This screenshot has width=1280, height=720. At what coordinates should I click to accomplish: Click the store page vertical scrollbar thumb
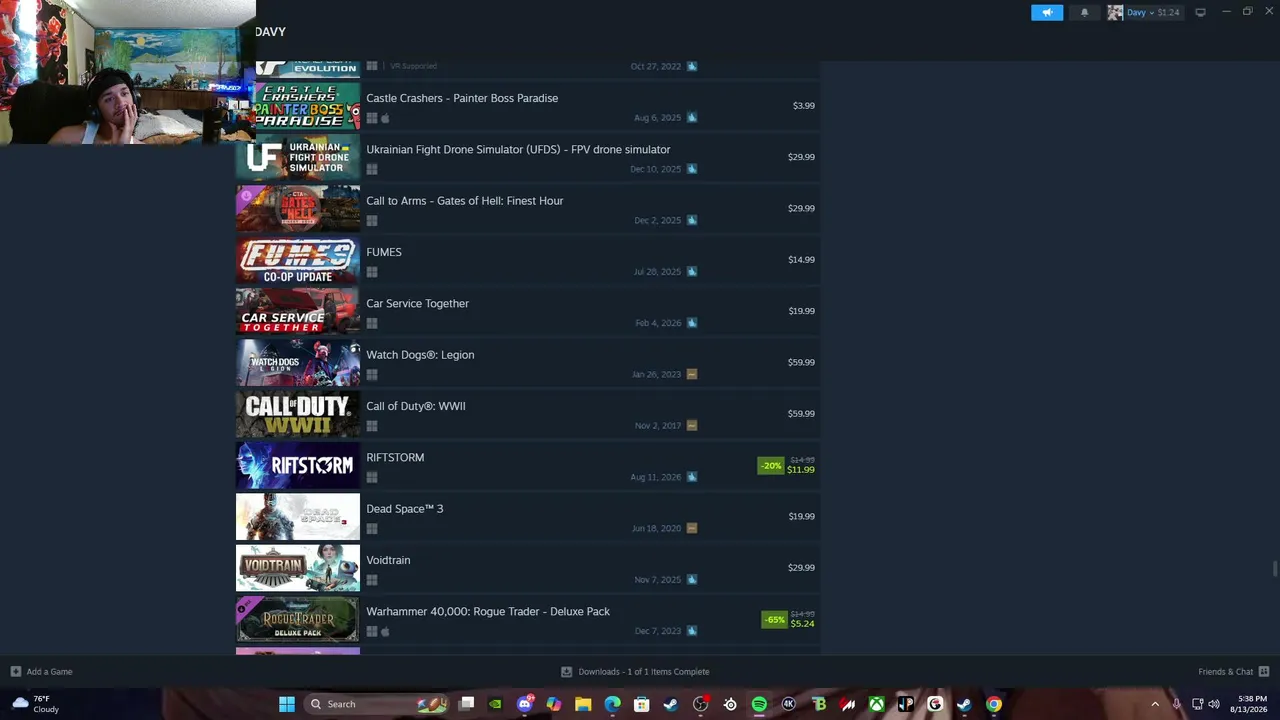click(x=1274, y=569)
